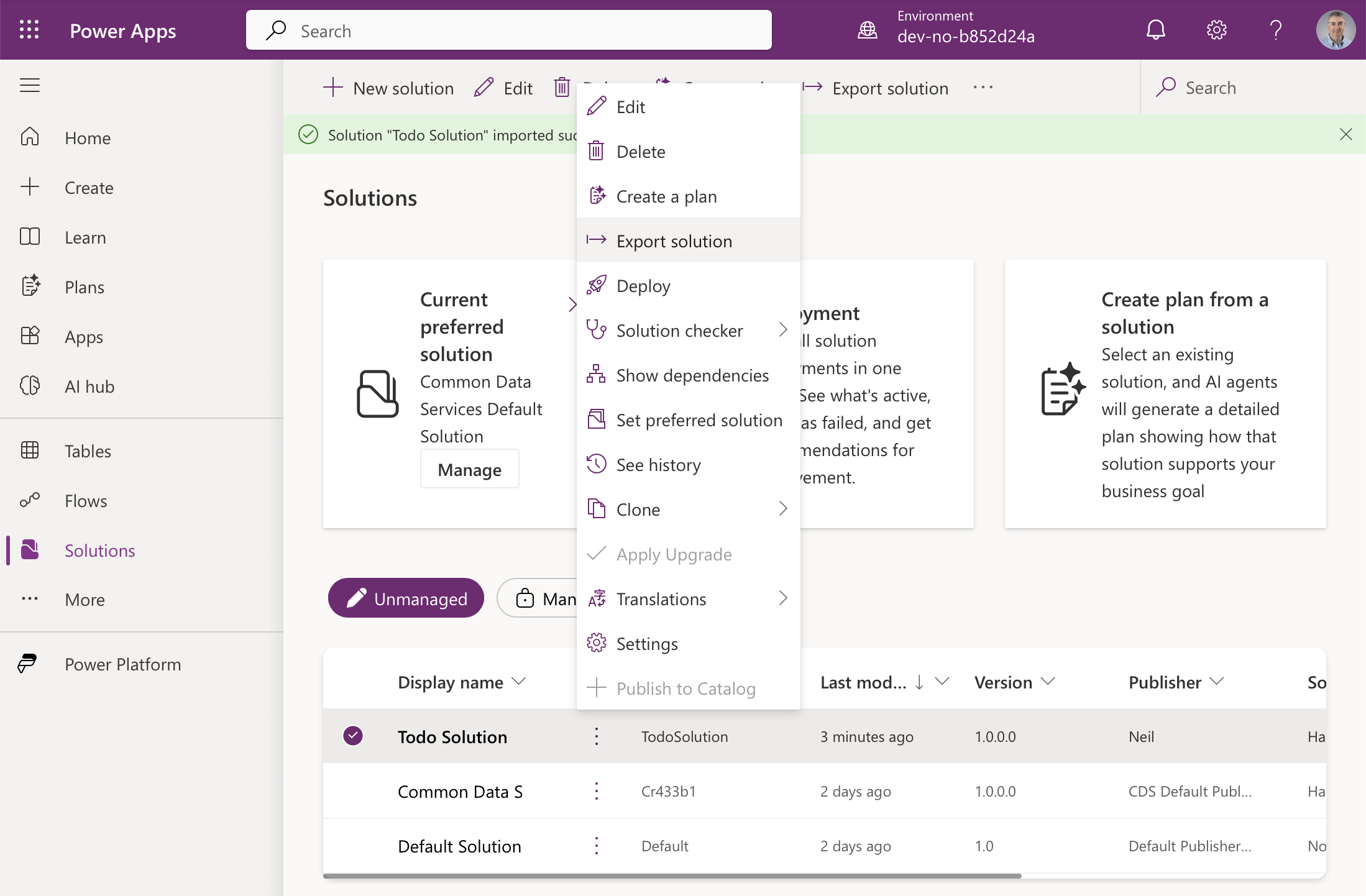The height and width of the screenshot is (896, 1366).
Task: Open vertical ellipsis for Todo Solution row
Action: 597,736
